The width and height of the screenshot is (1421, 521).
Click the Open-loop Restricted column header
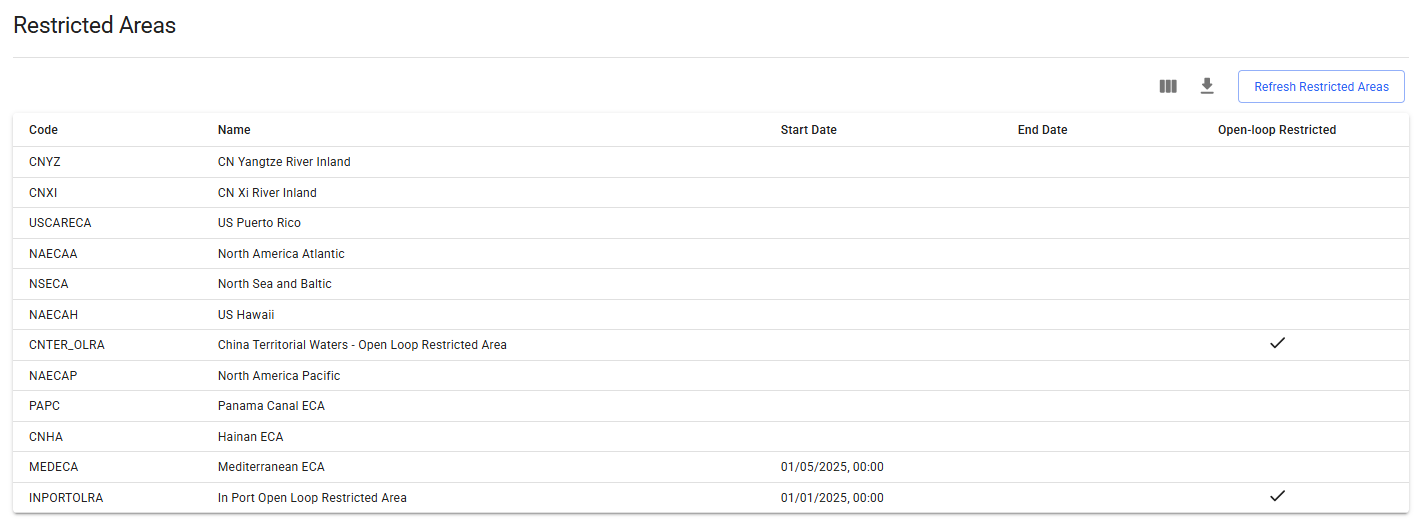[x=1276, y=130]
